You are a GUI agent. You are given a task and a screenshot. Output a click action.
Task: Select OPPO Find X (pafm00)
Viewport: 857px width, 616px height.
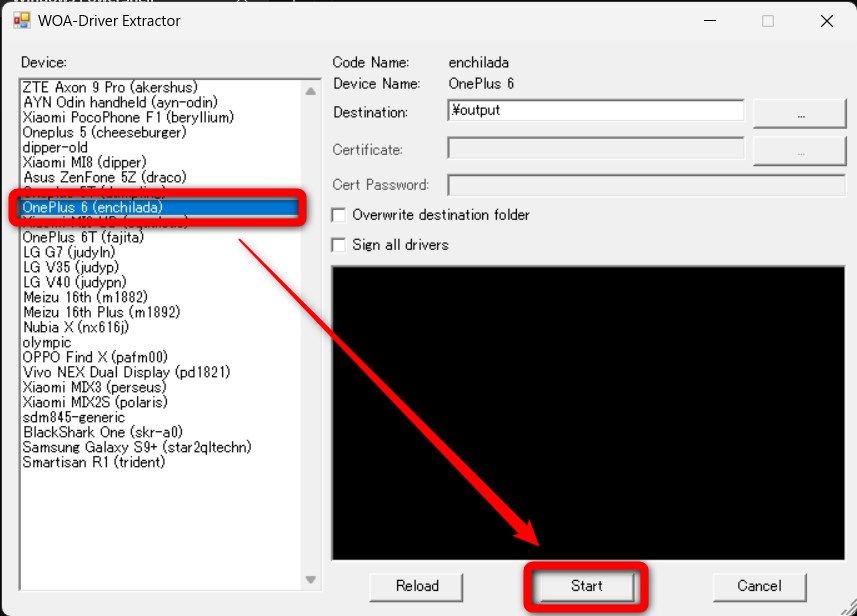point(95,357)
